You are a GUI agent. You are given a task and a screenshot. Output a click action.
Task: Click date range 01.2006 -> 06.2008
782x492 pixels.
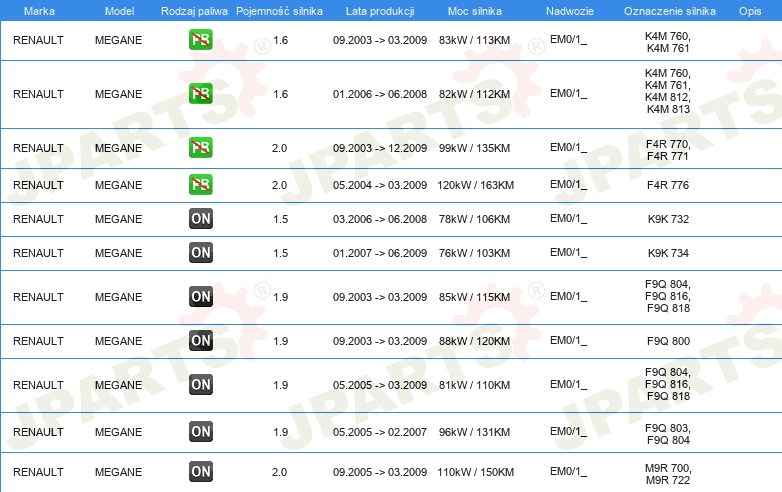380,94
